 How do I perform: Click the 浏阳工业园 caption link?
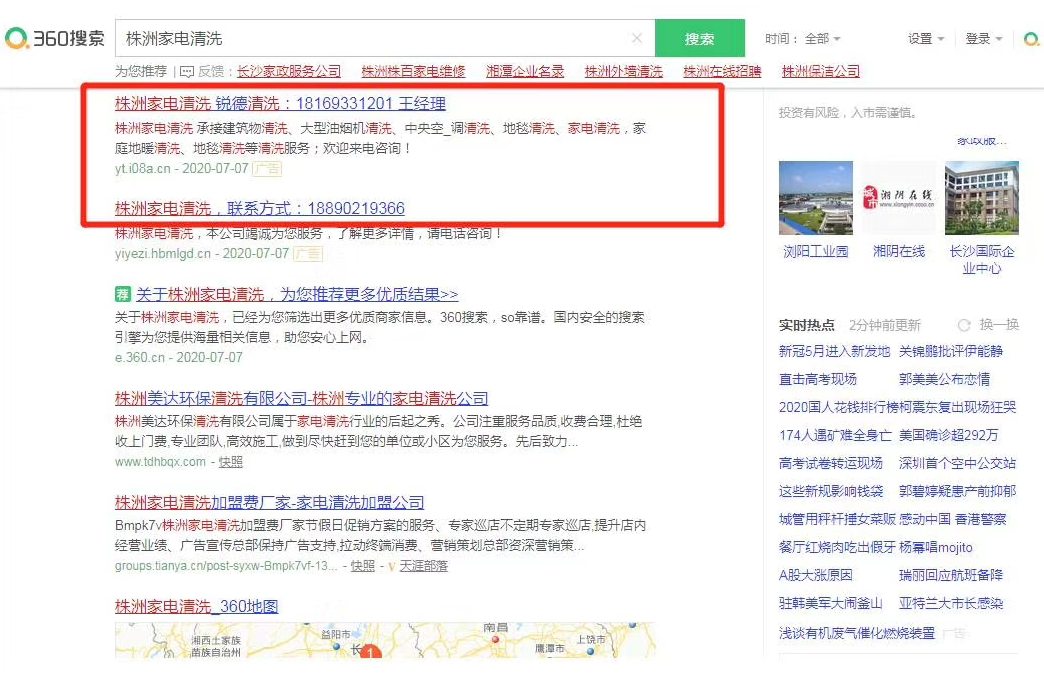click(x=816, y=251)
